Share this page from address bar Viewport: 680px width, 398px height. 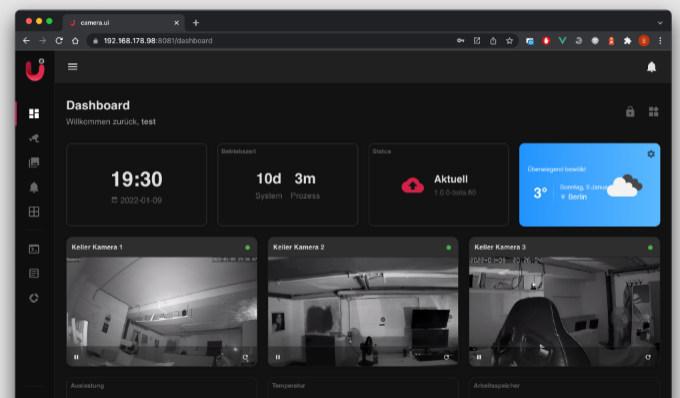(493, 41)
